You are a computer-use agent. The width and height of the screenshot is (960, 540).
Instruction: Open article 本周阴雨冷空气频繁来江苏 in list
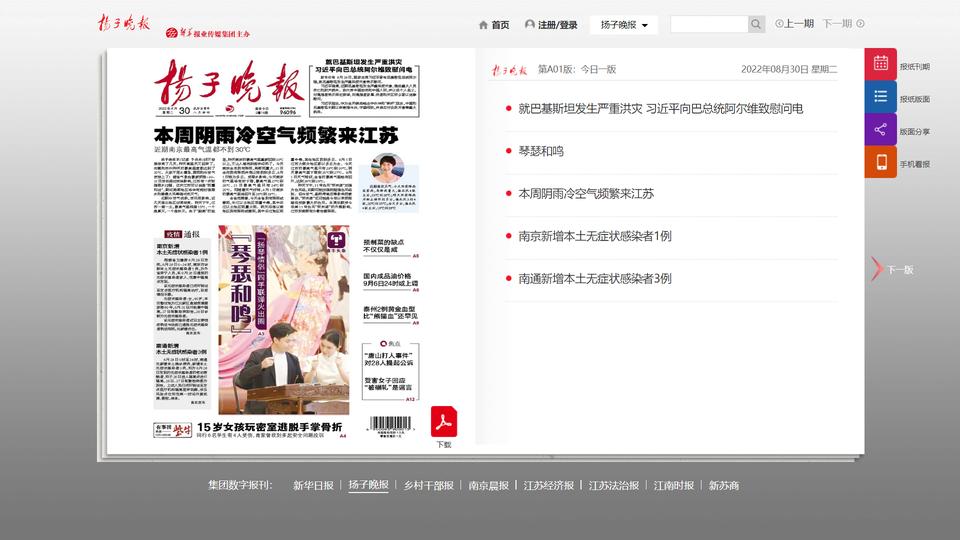(586, 193)
